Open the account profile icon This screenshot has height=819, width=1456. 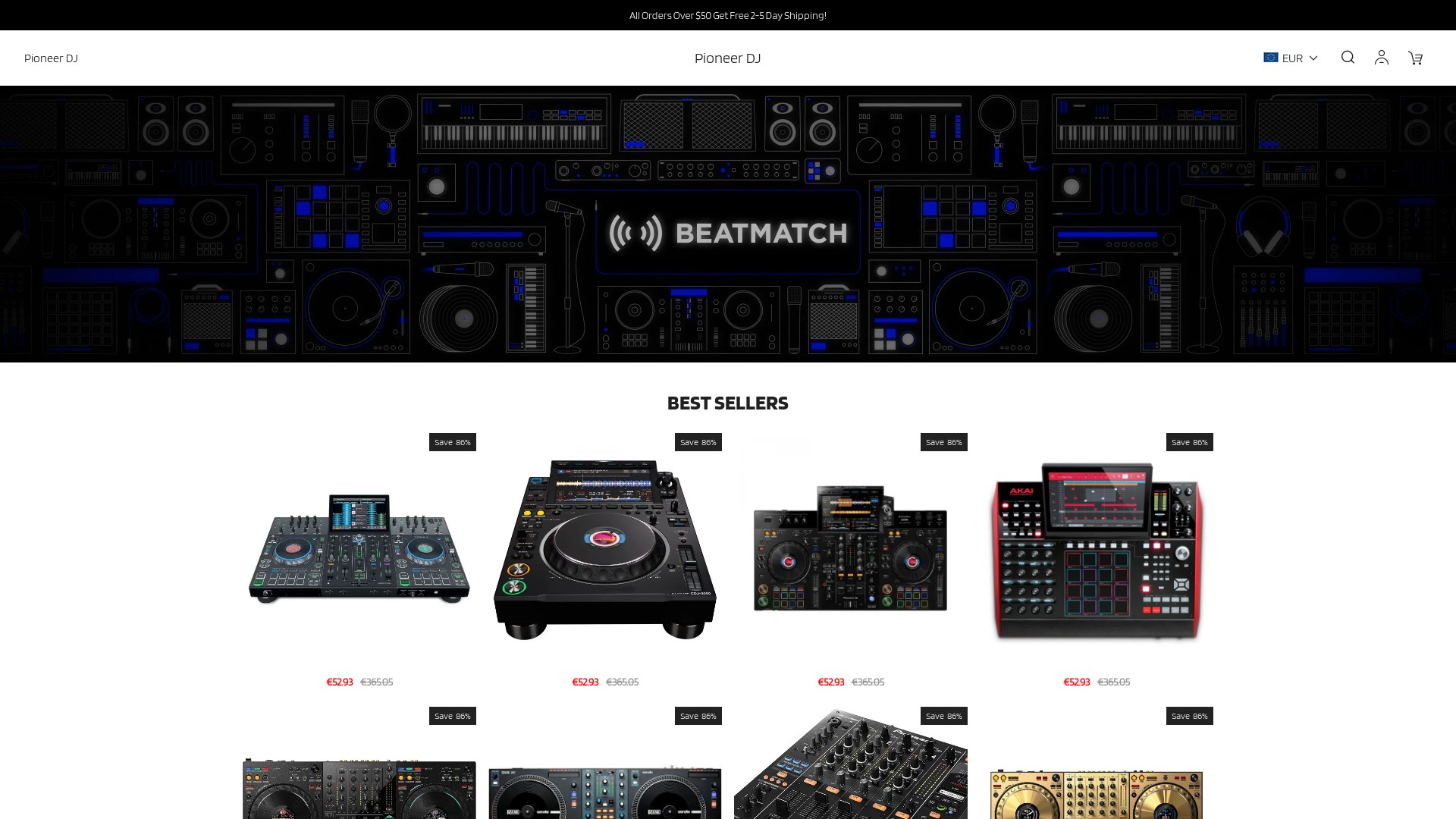click(1382, 58)
